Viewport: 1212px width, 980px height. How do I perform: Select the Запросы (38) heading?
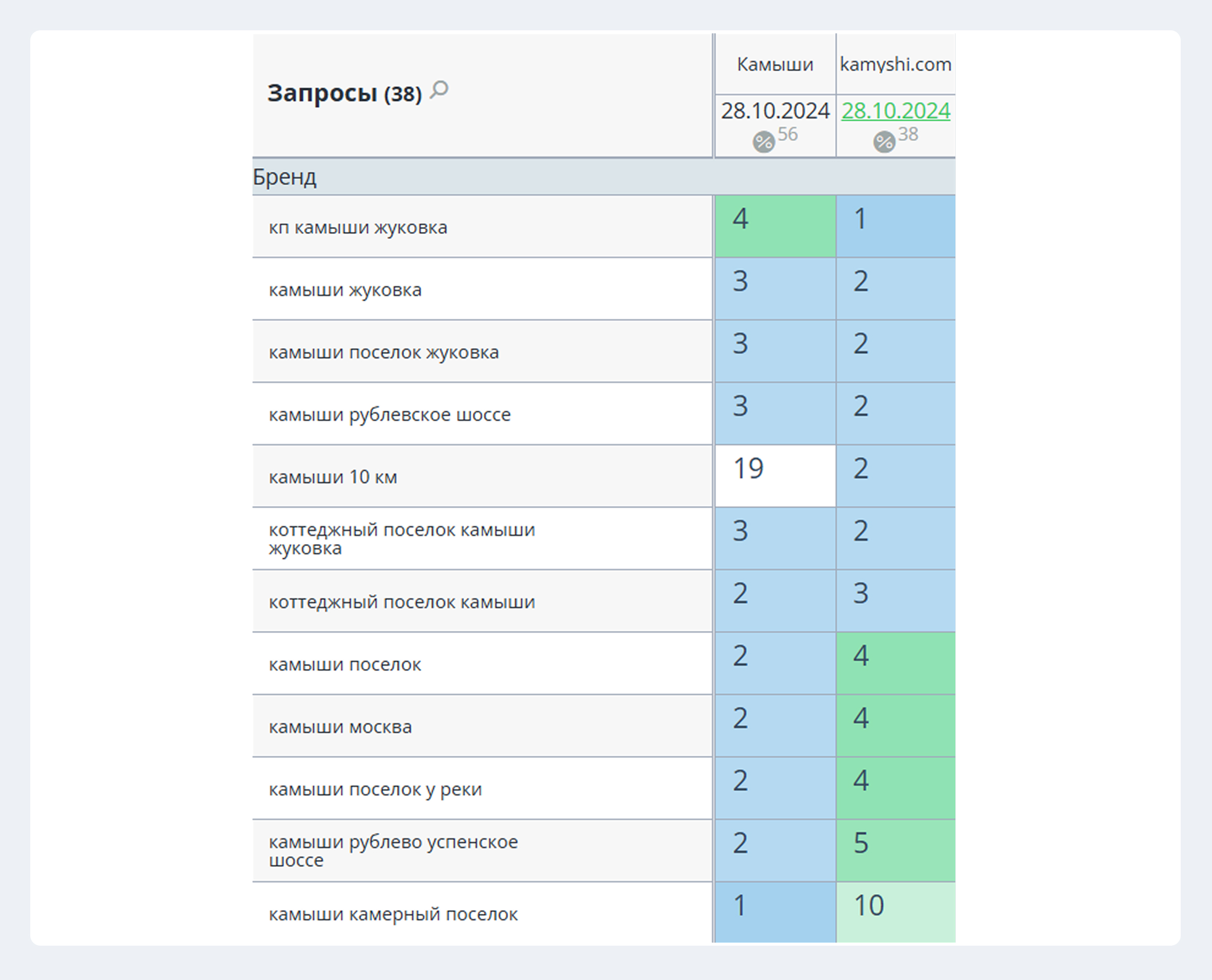tap(344, 93)
